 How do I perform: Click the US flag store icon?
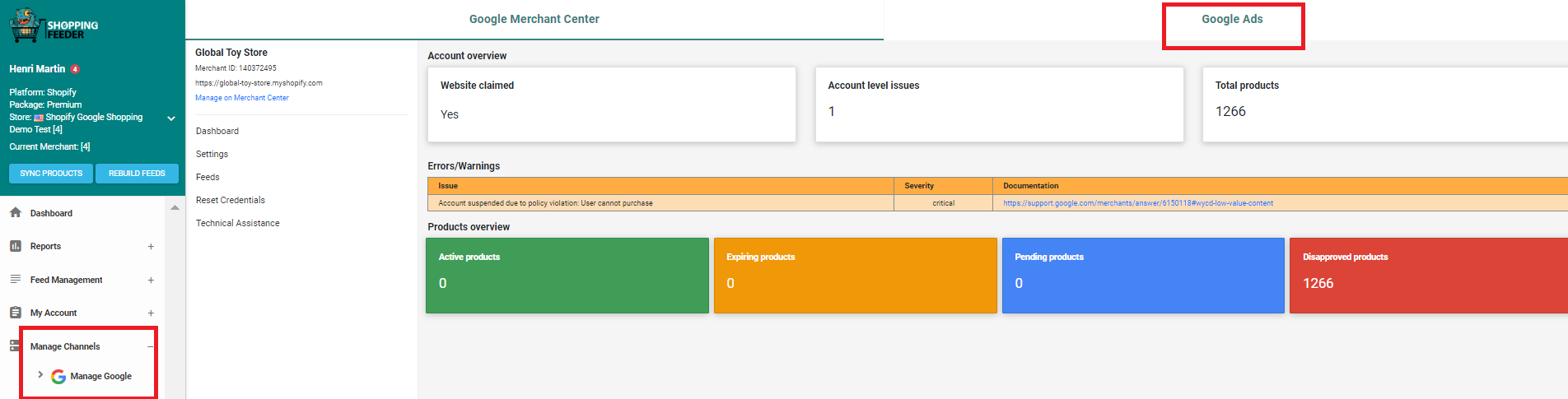(x=39, y=118)
